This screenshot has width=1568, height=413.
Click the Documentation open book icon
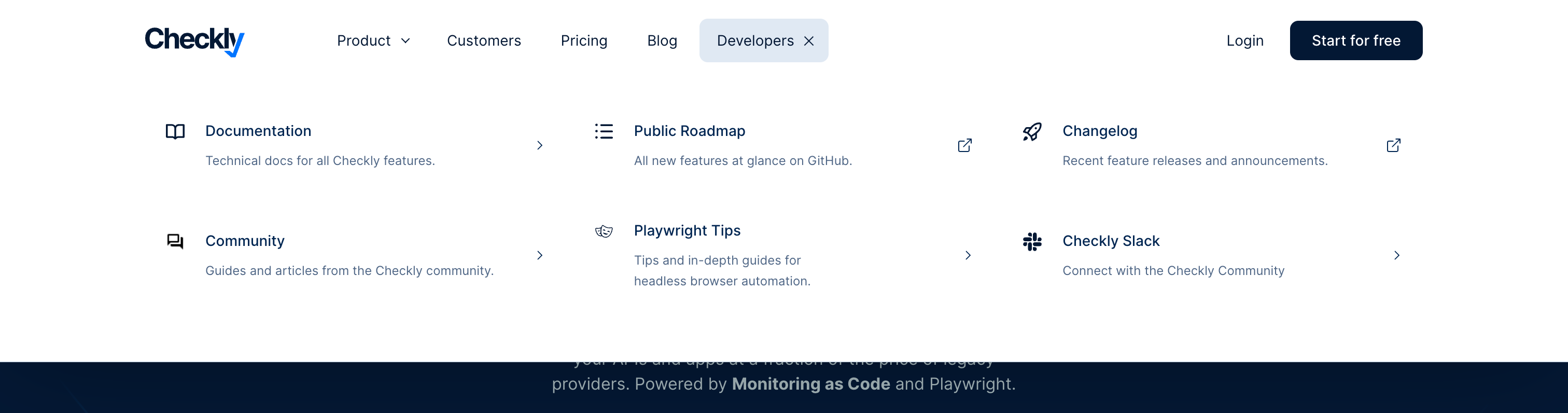coord(175,132)
